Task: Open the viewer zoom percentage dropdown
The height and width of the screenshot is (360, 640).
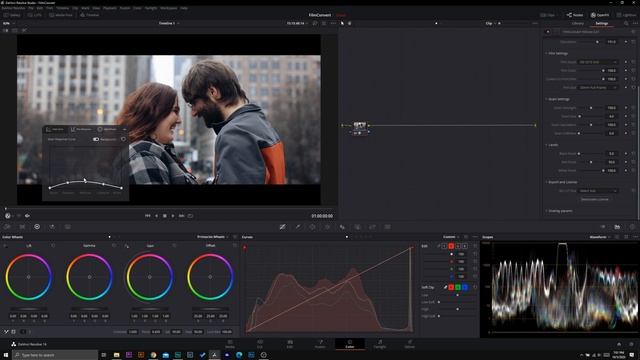Action: [x=8, y=23]
